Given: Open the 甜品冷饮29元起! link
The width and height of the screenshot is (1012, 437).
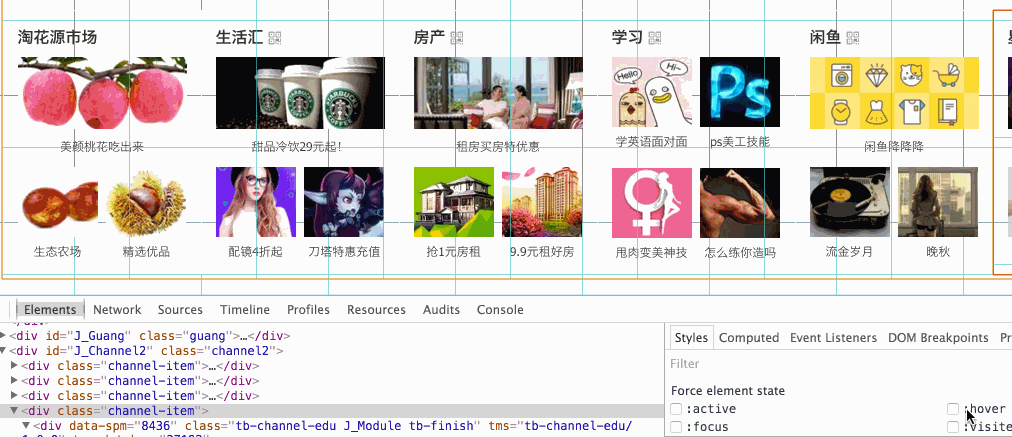Looking at the screenshot, I should tap(297, 147).
